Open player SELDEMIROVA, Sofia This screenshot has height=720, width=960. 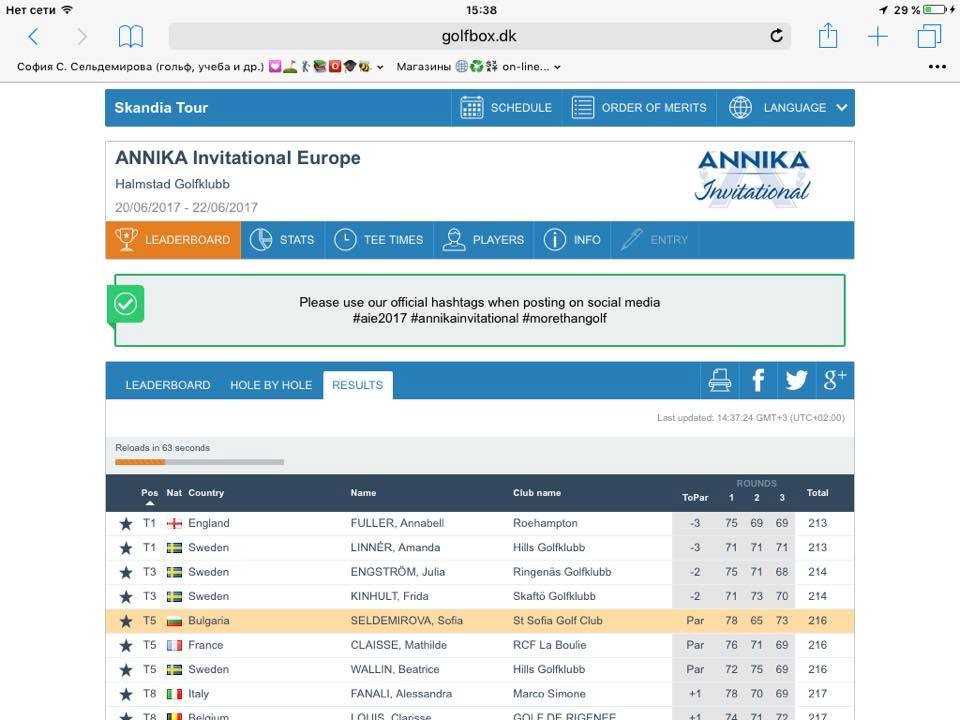coord(407,621)
